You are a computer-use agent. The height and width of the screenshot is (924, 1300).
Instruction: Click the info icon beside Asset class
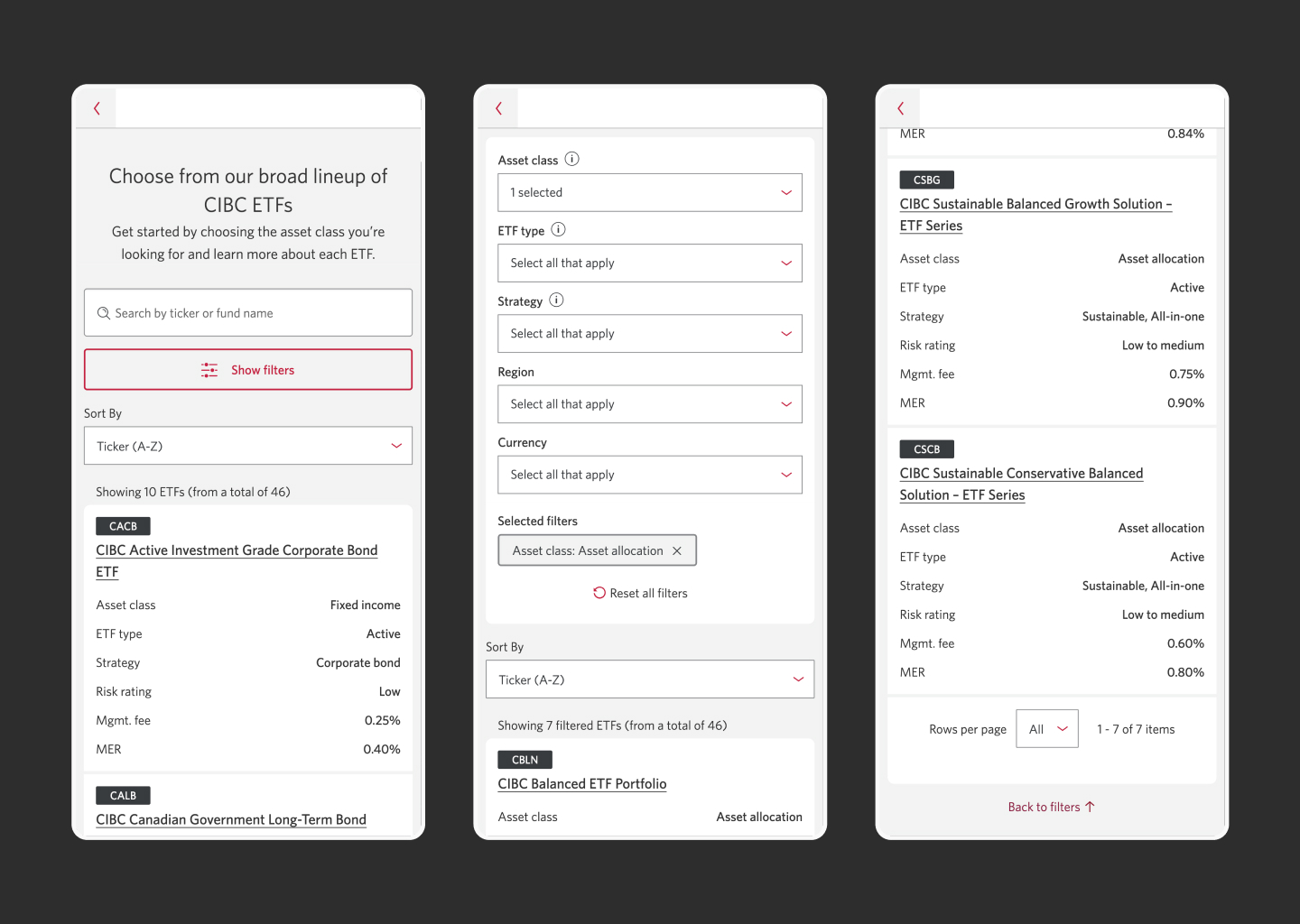(571, 158)
